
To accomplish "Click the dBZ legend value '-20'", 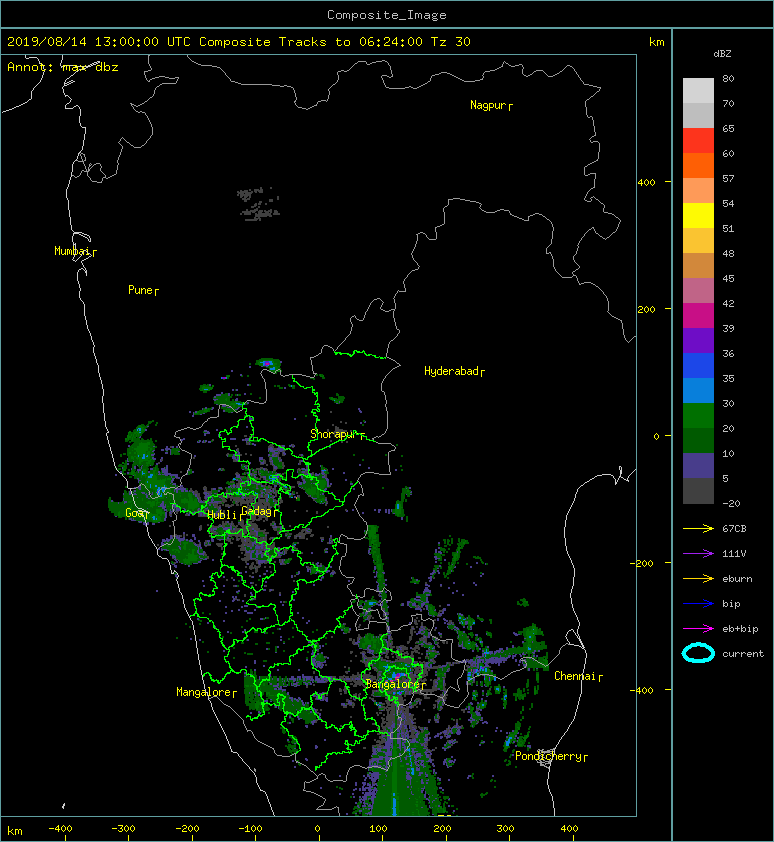I will click(x=732, y=504).
